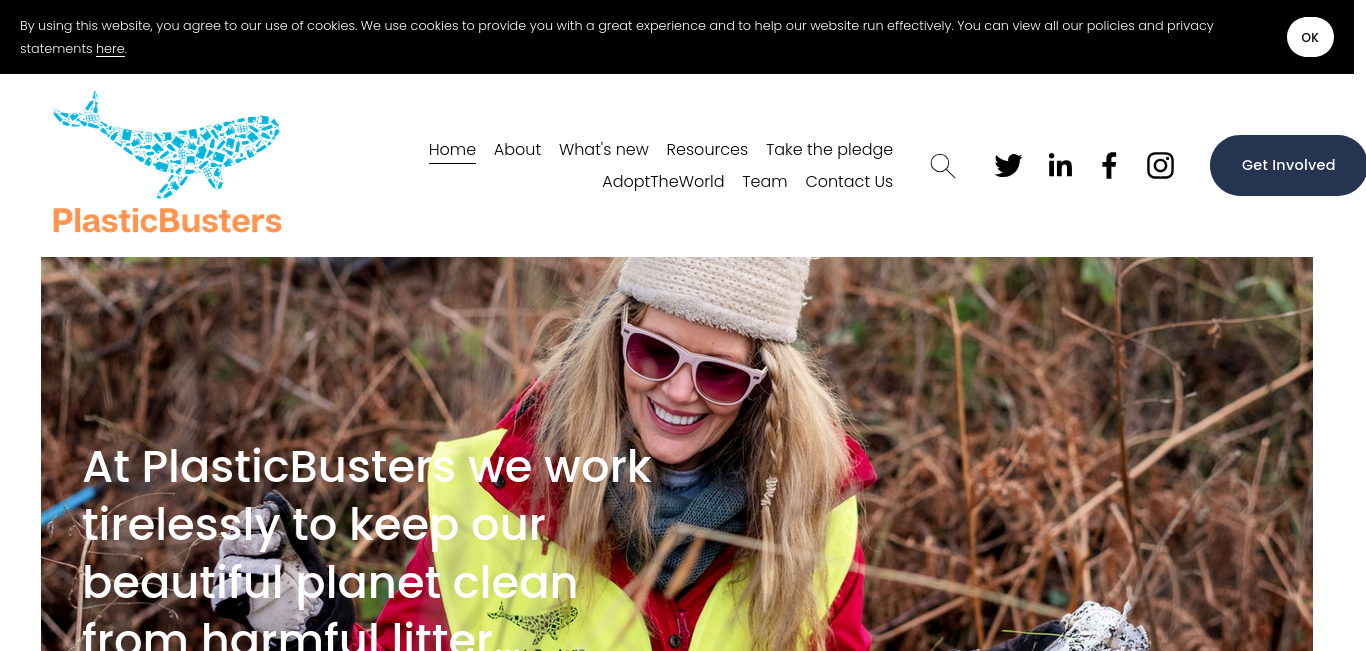Image resolution: width=1366 pixels, height=651 pixels.
Task: Open the search magnifier icon
Action: click(943, 166)
